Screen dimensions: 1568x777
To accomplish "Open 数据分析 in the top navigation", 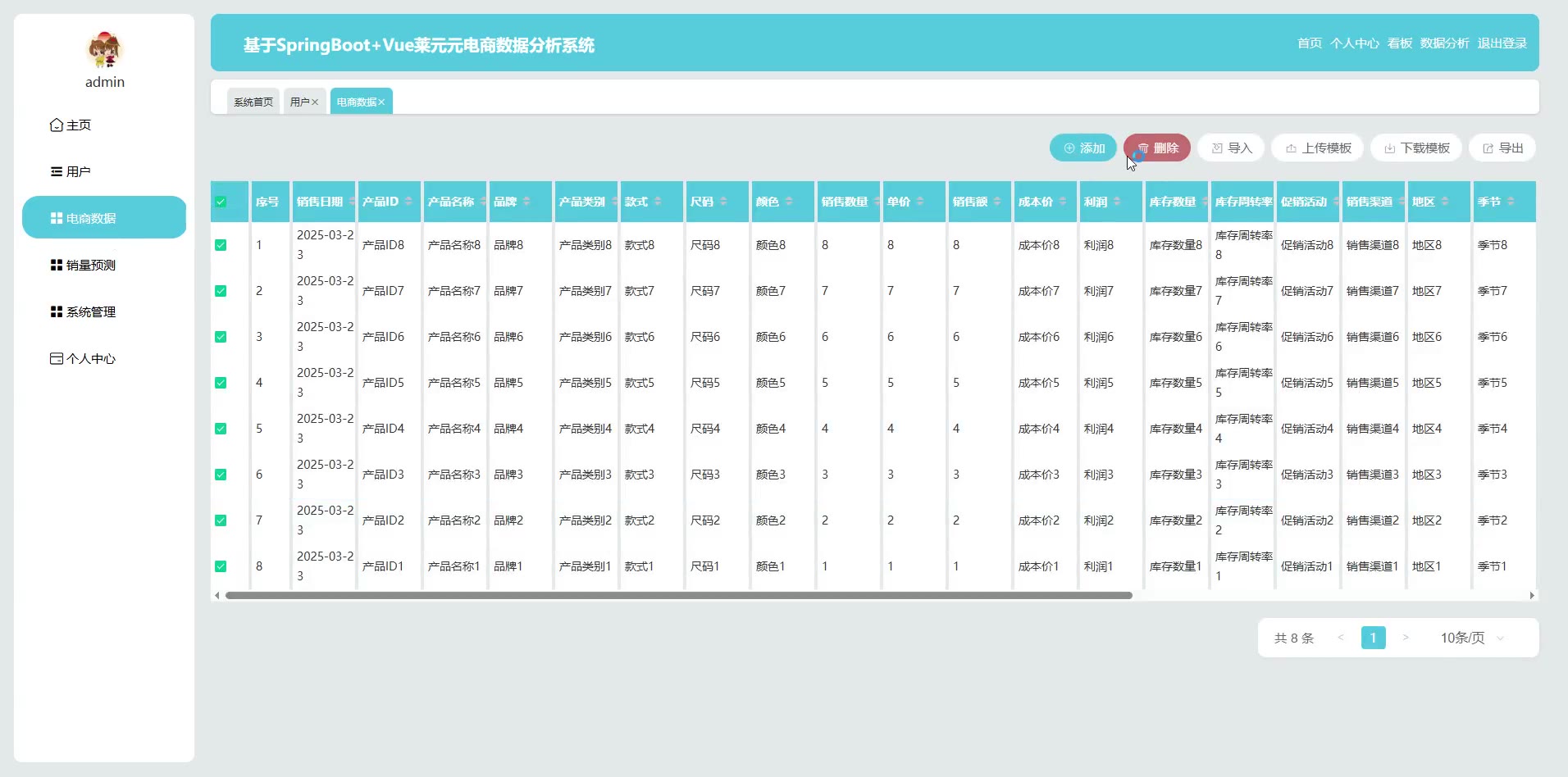I will 1444,43.
